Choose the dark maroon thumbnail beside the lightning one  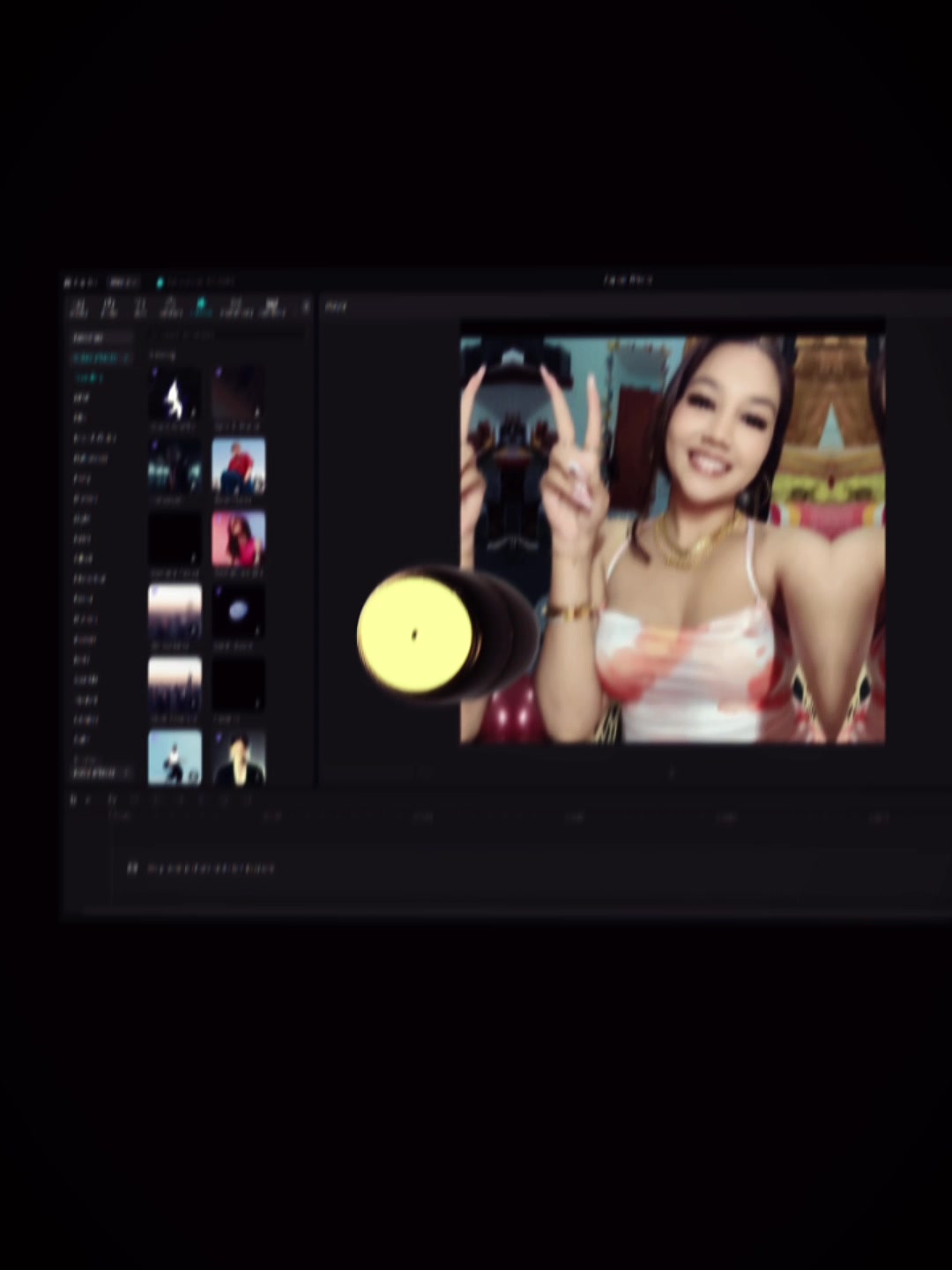tap(238, 393)
